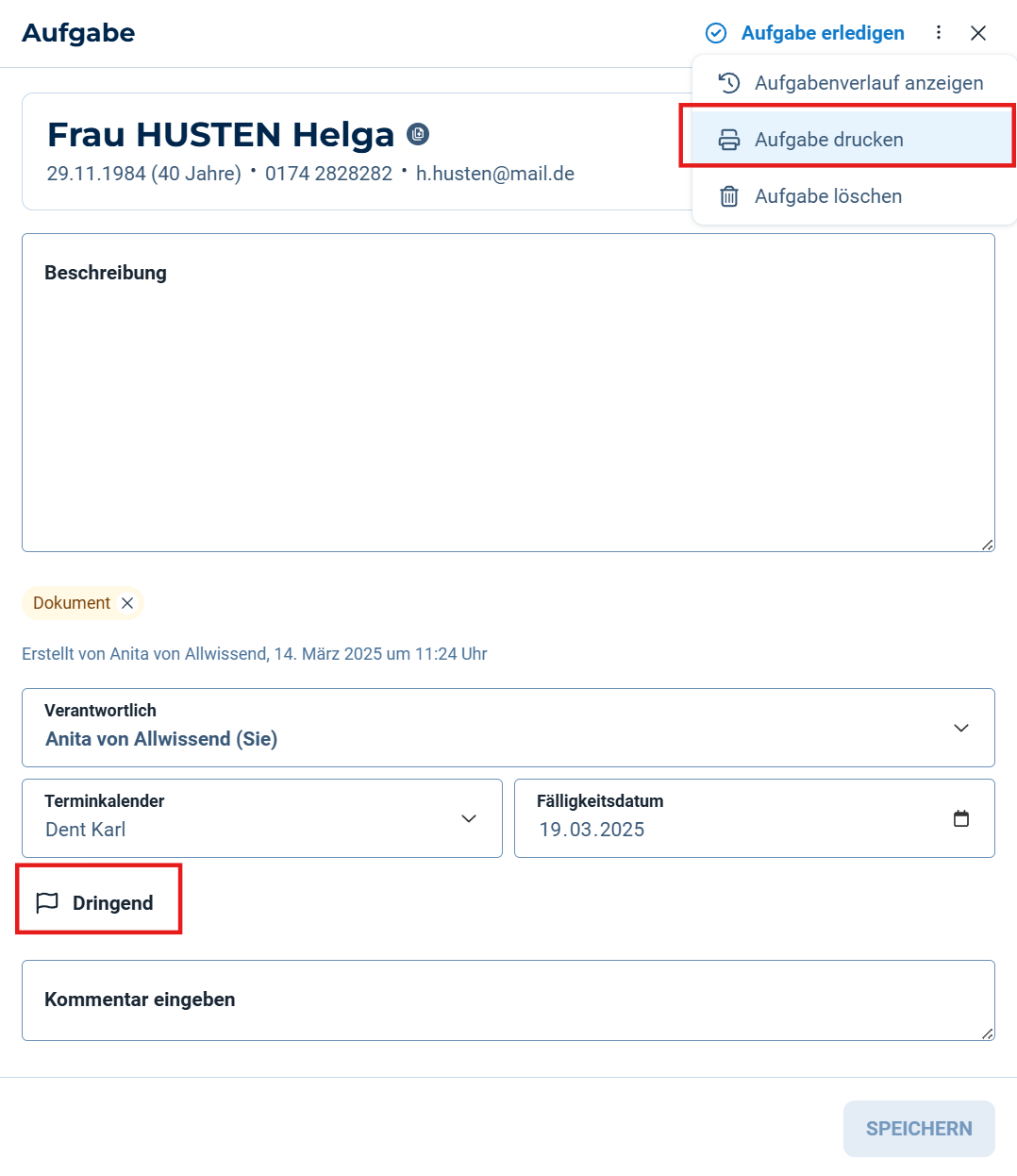The height and width of the screenshot is (1176, 1017).
Task: Click the trash icon for Aufgabe löschen
Action: [x=729, y=196]
